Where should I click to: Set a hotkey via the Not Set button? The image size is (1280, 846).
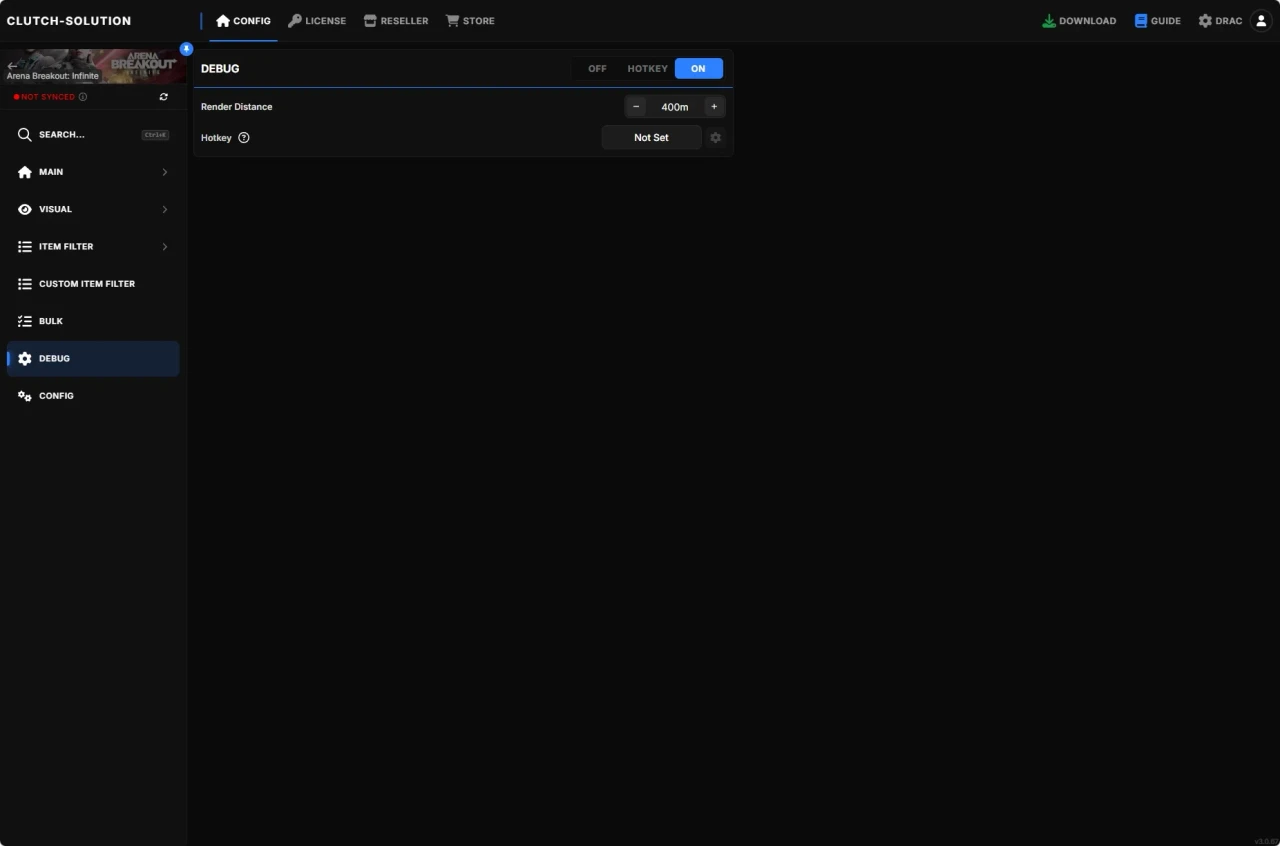click(650, 137)
